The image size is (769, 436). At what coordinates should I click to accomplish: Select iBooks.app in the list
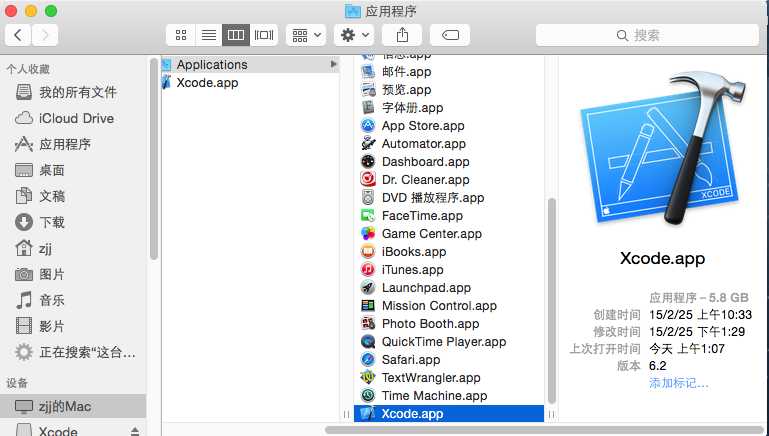click(x=449, y=252)
